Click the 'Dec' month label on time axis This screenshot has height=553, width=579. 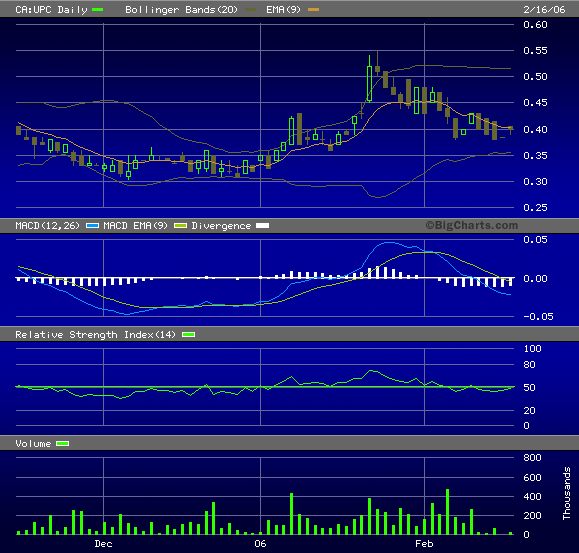tap(103, 544)
